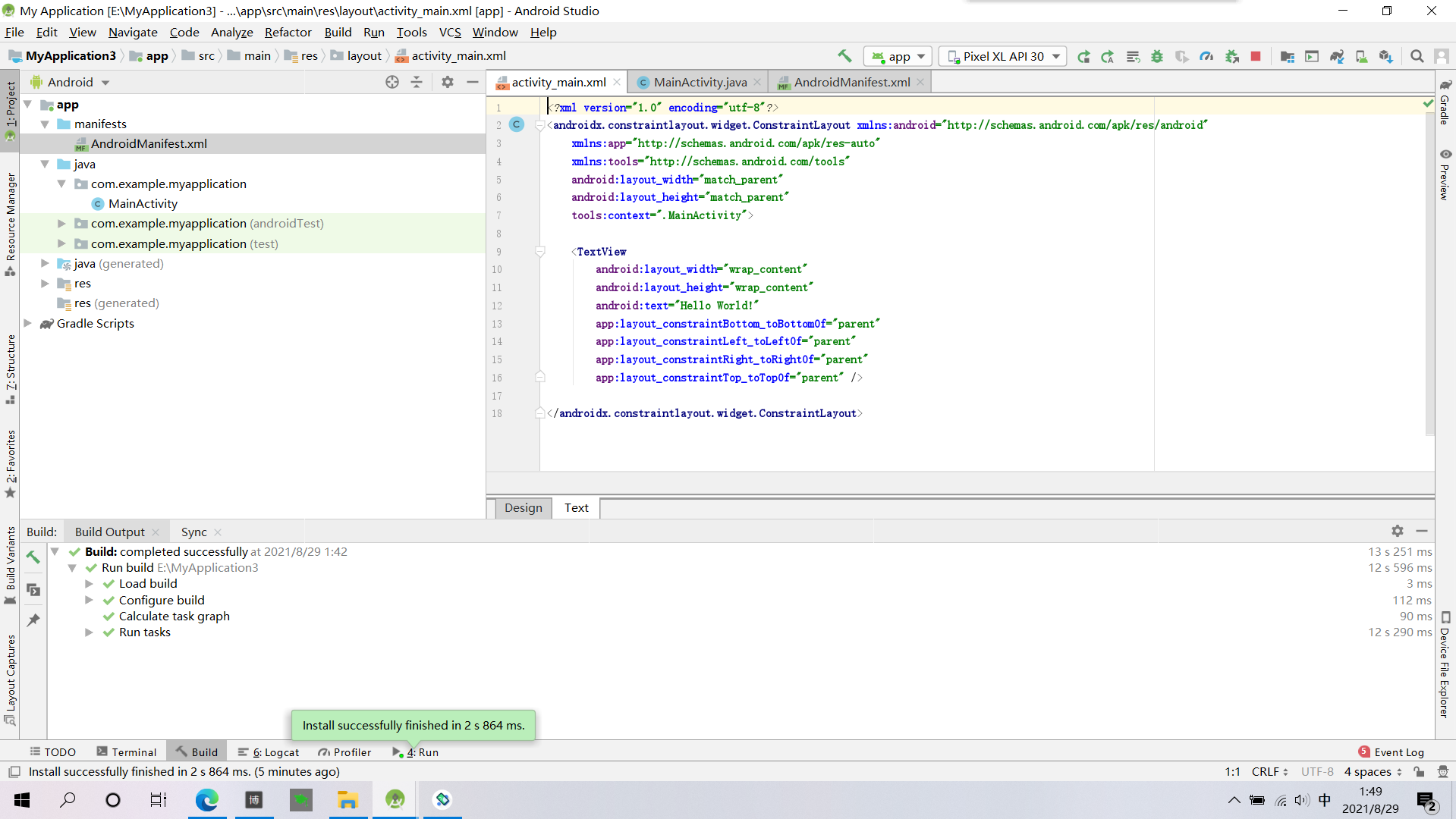The image size is (1456, 819).
Task: Click the Debug app bug icon
Action: coord(1156,56)
